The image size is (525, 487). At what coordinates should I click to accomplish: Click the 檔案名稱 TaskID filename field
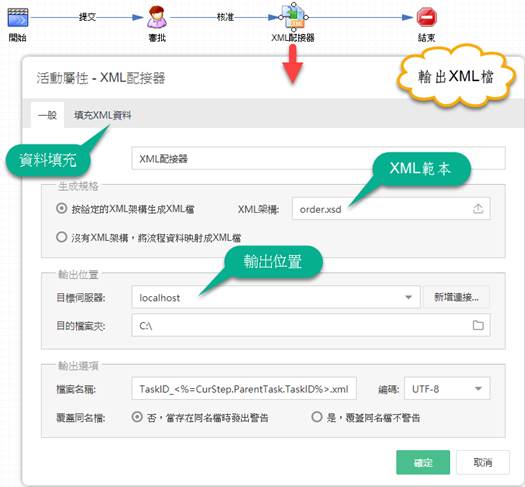[244, 389]
